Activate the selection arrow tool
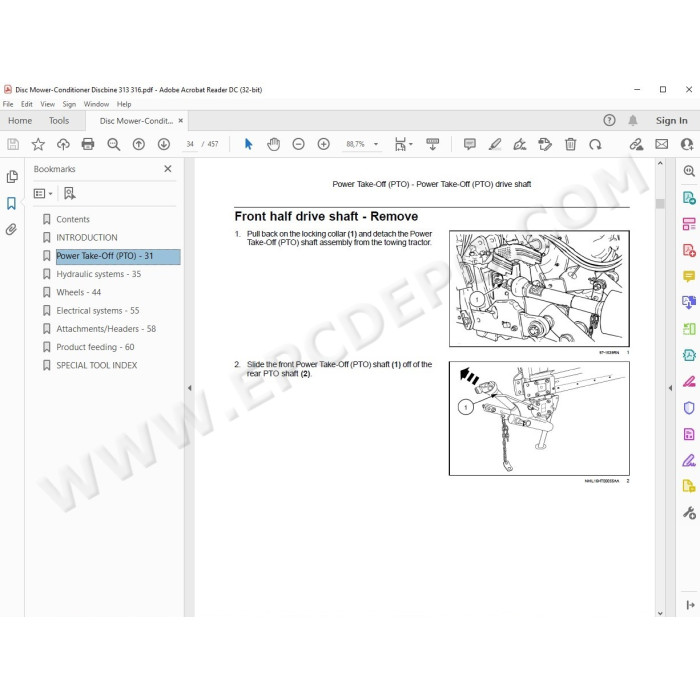700x700 pixels. click(249, 144)
